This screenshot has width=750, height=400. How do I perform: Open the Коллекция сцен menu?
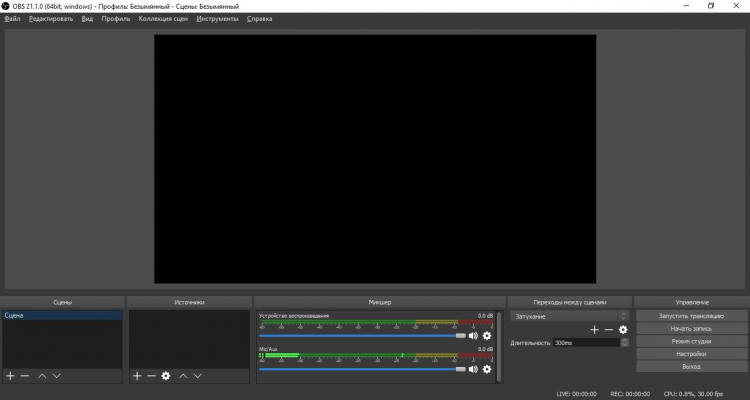pyautogui.click(x=163, y=19)
